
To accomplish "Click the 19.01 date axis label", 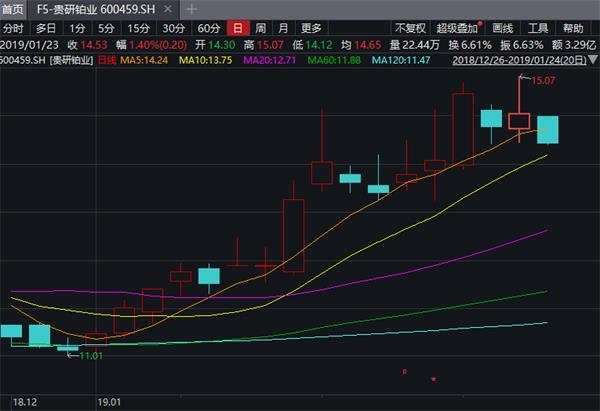I will (109, 402).
